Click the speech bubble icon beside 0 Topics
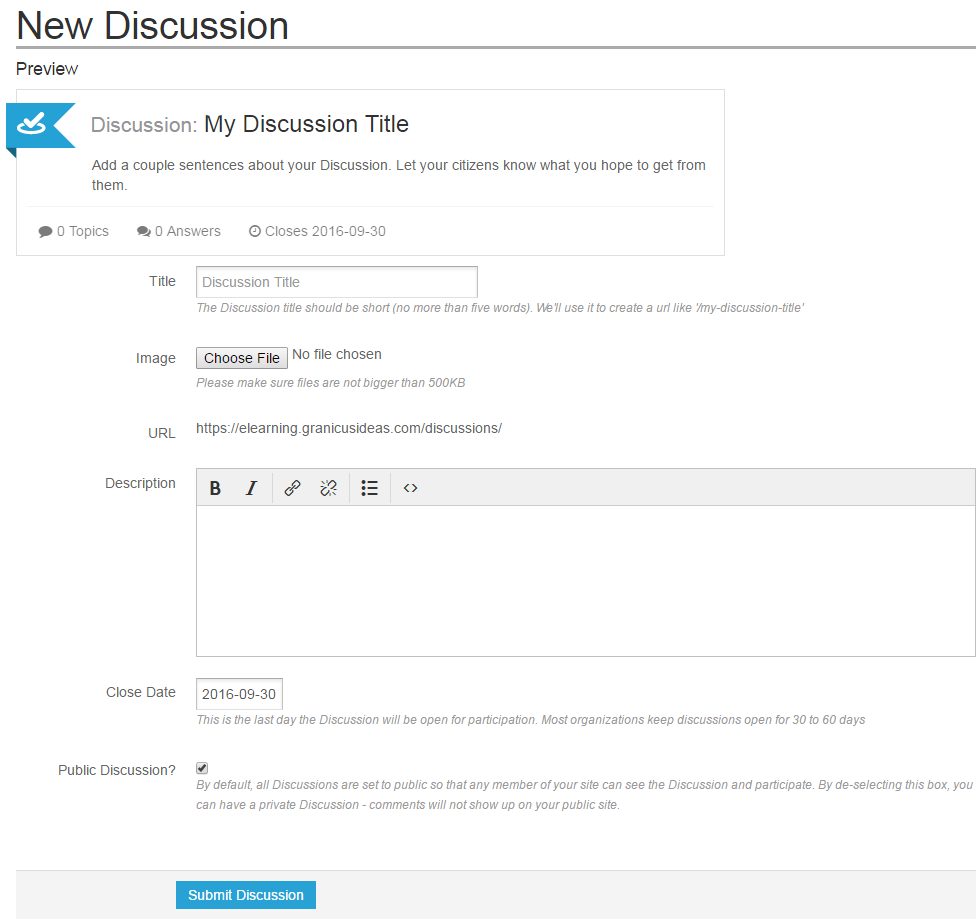 [x=45, y=232]
